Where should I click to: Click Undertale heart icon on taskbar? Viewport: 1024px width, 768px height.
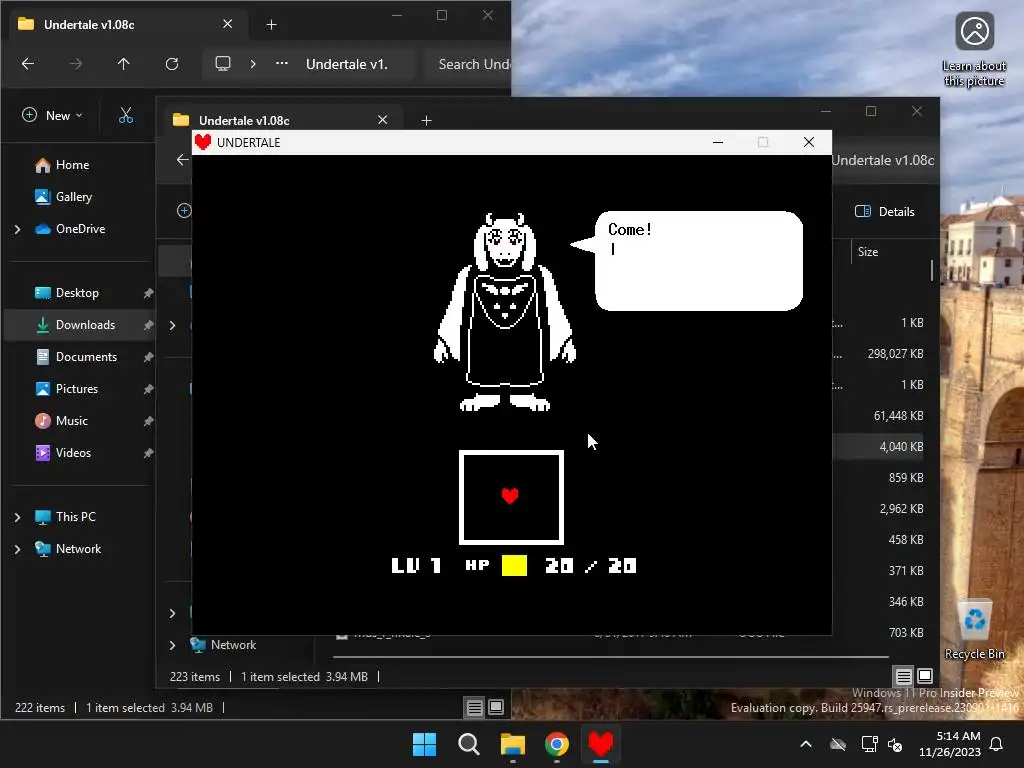pos(601,744)
